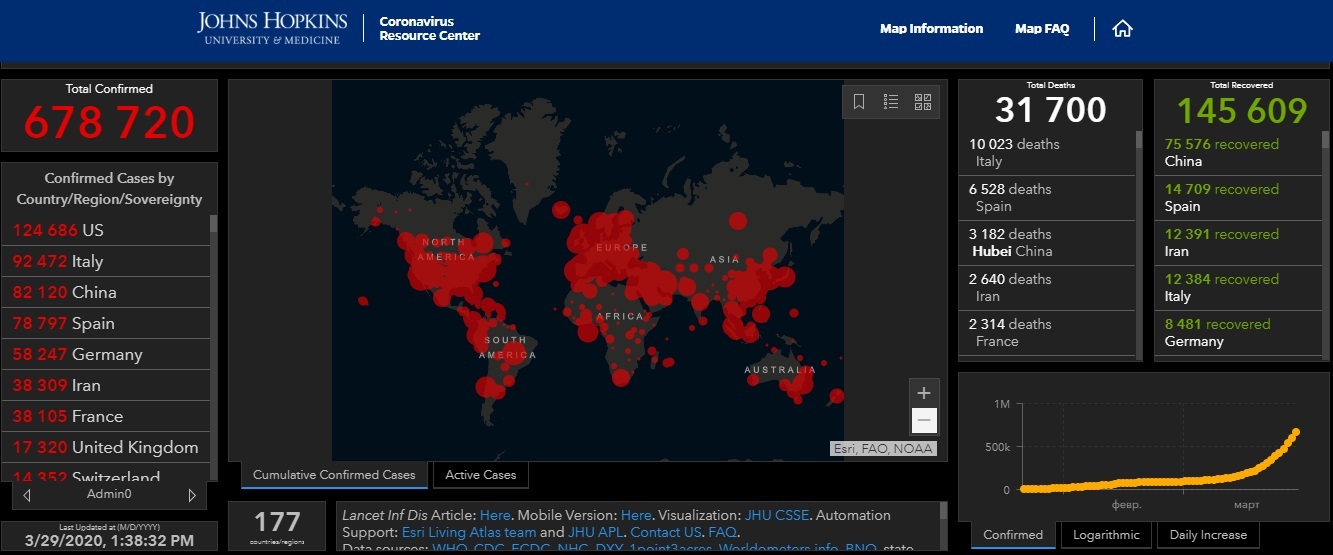
Task: Open Map FAQ menu
Action: click(x=1042, y=29)
